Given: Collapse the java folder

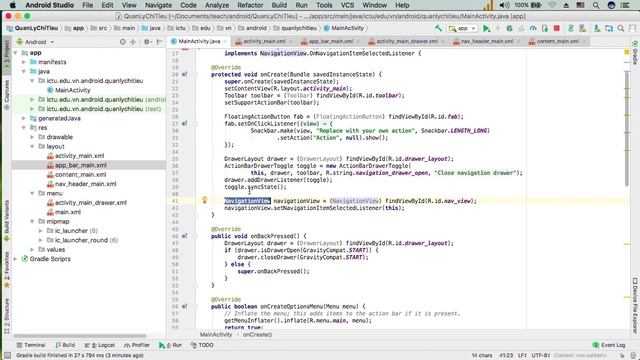Looking at the screenshot, I should (x=24, y=71).
